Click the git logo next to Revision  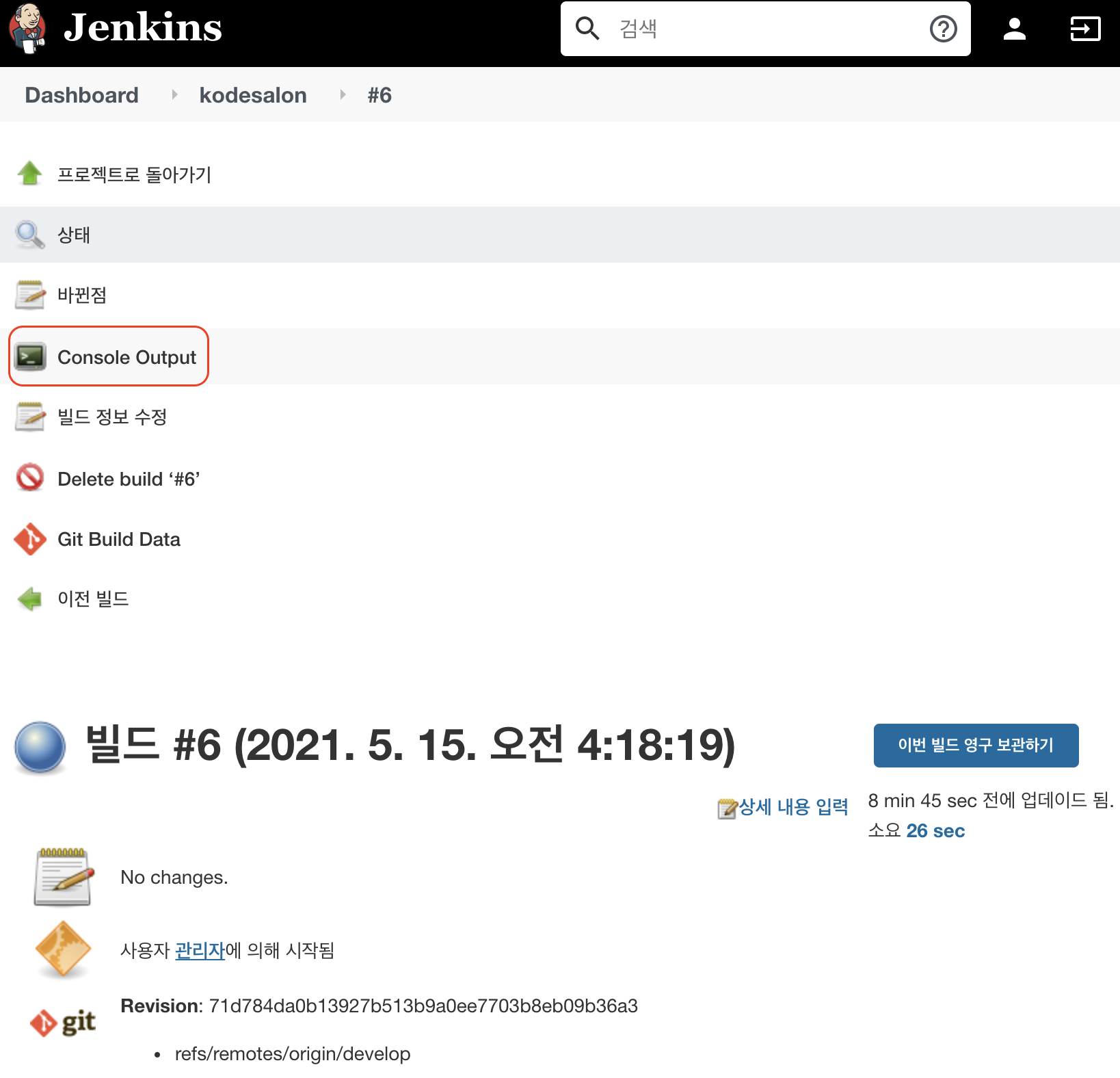pos(63,1022)
